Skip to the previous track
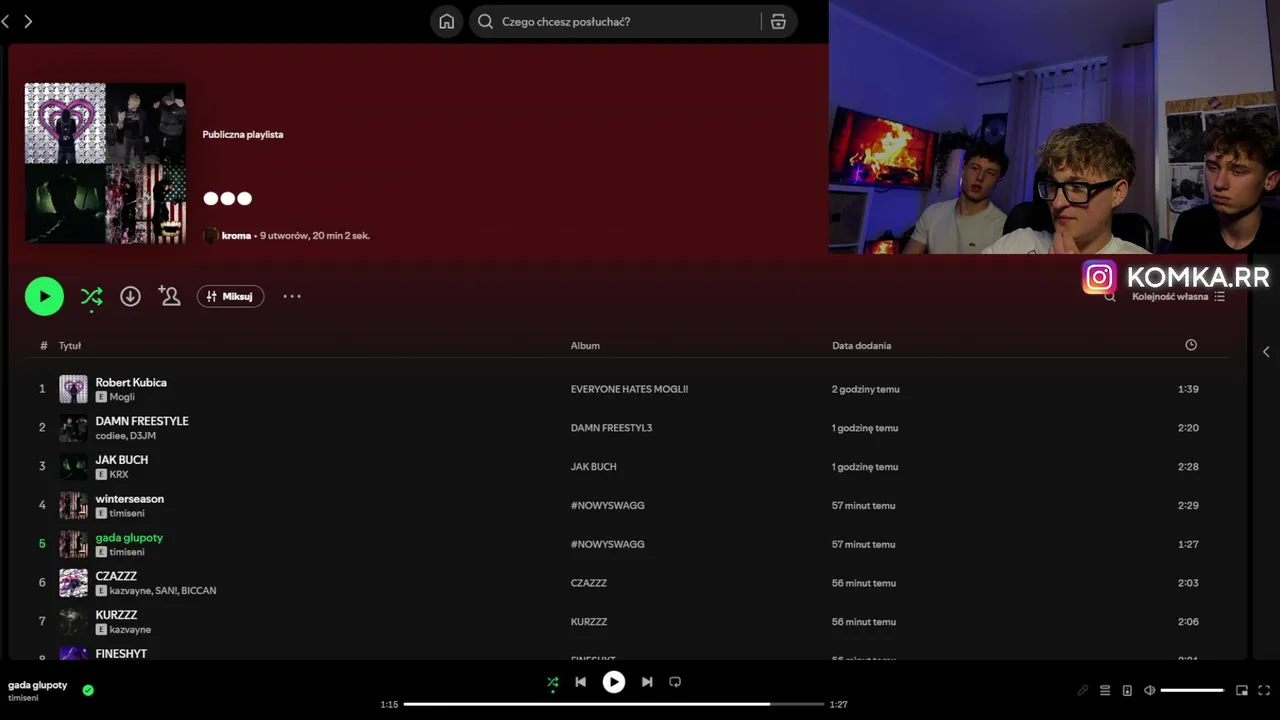Image resolution: width=1280 pixels, height=720 pixels. pyautogui.click(x=580, y=682)
